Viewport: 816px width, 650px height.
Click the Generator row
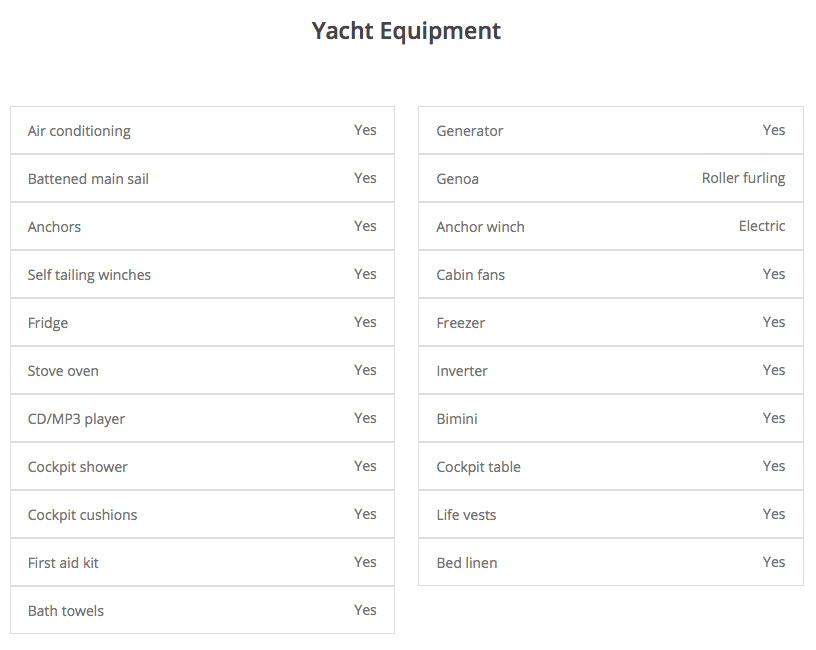coord(611,130)
